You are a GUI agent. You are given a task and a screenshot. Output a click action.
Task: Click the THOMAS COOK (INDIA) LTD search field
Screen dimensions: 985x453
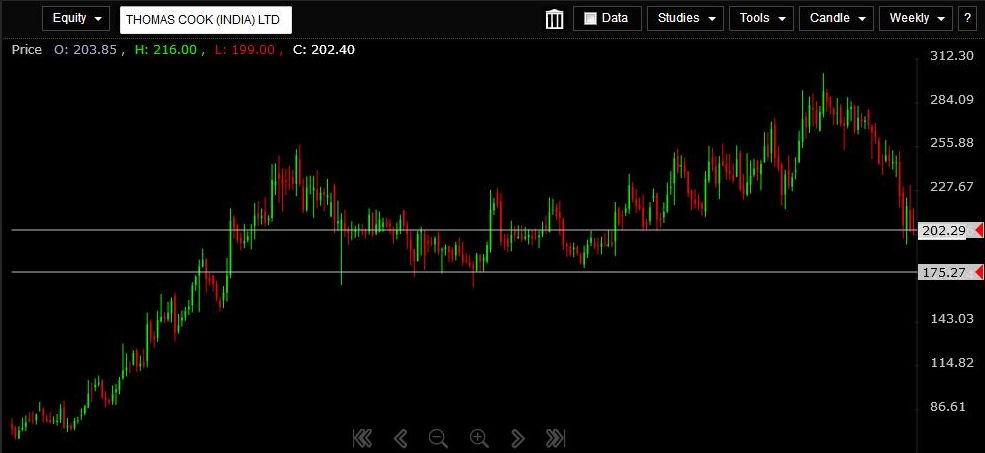205,19
